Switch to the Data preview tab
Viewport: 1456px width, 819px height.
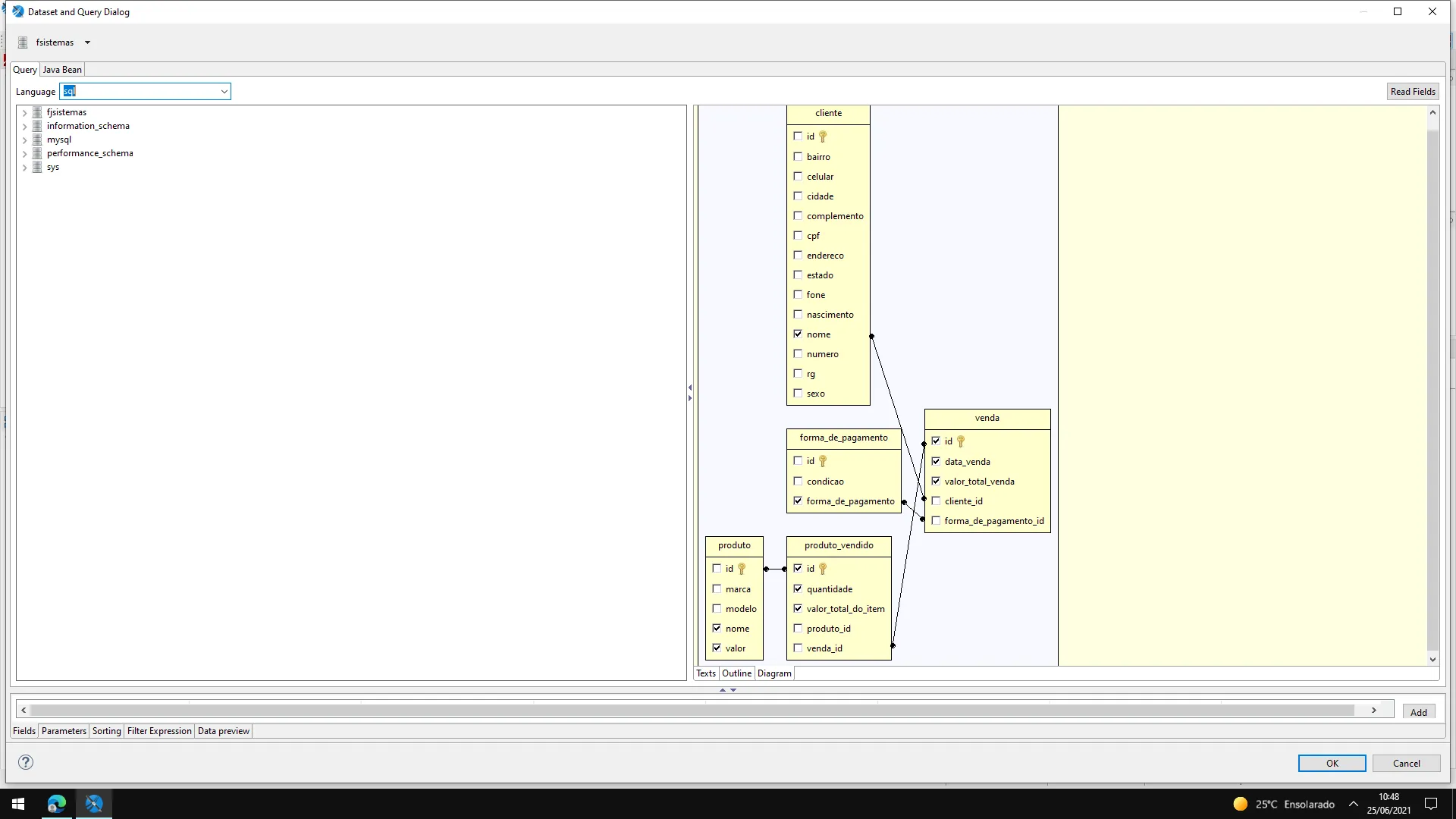click(x=223, y=731)
